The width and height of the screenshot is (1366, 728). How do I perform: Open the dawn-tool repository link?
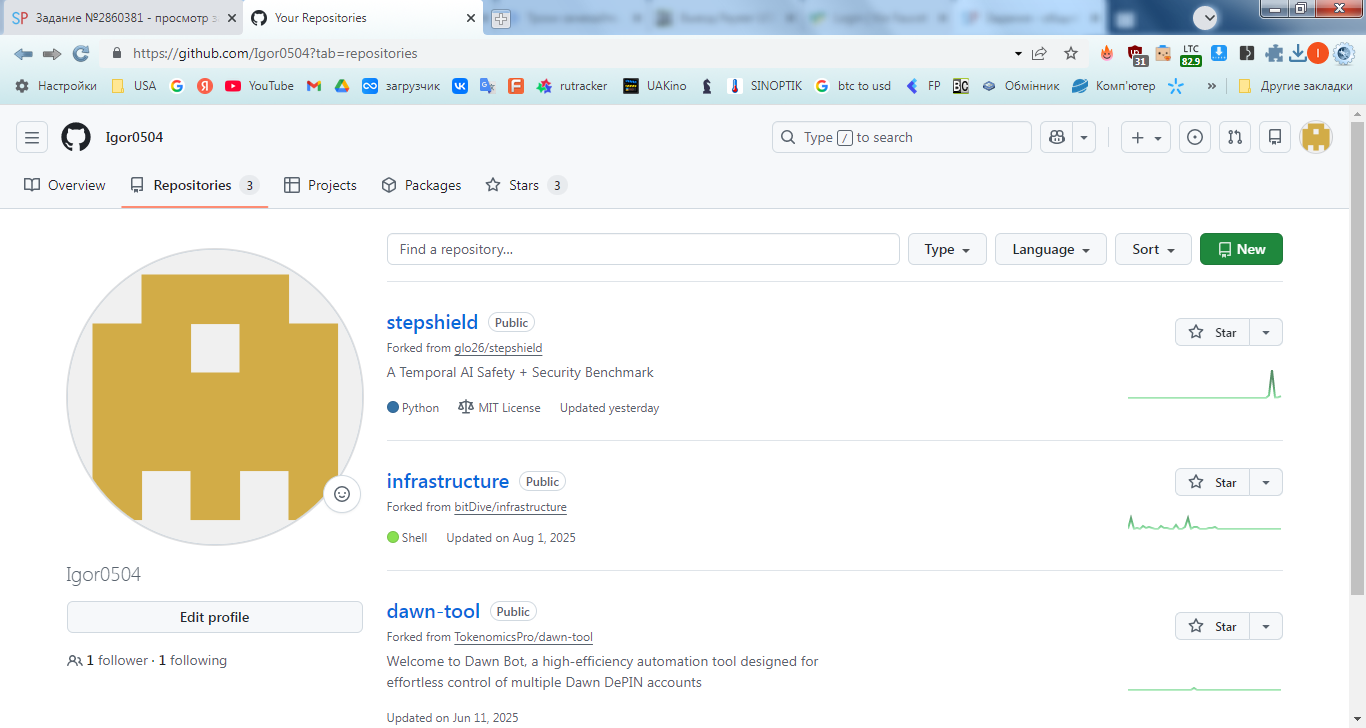pyautogui.click(x=433, y=611)
